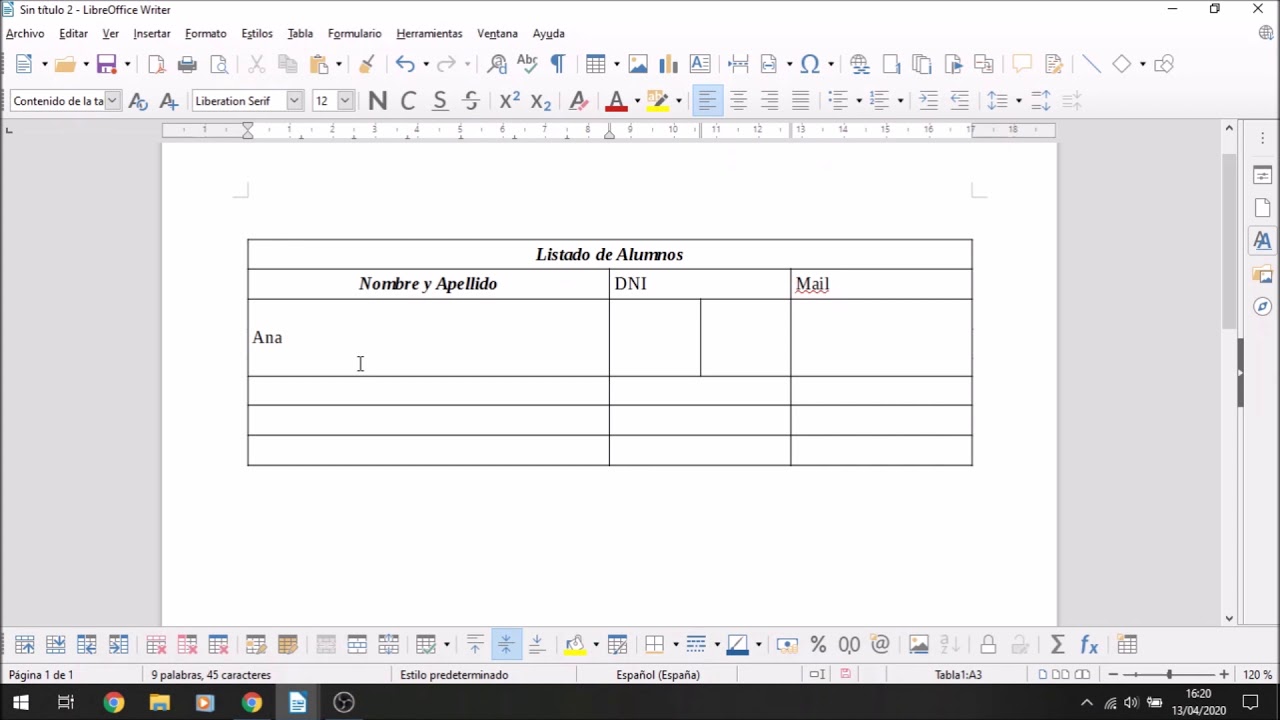1280x720 pixels.
Task: Open Liberation Serif font name dropdown
Action: (294, 101)
